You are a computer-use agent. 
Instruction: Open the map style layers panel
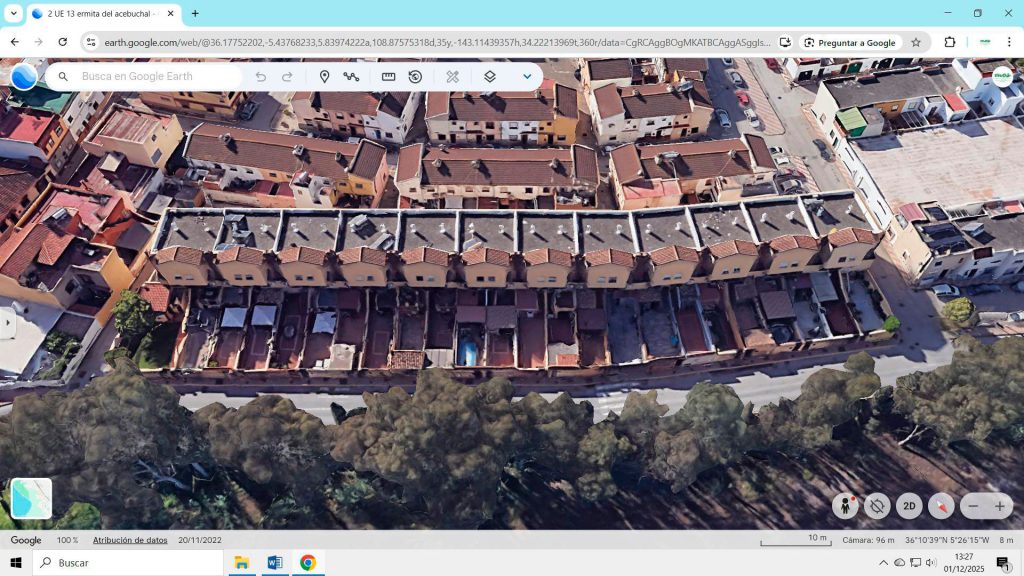(488, 76)
